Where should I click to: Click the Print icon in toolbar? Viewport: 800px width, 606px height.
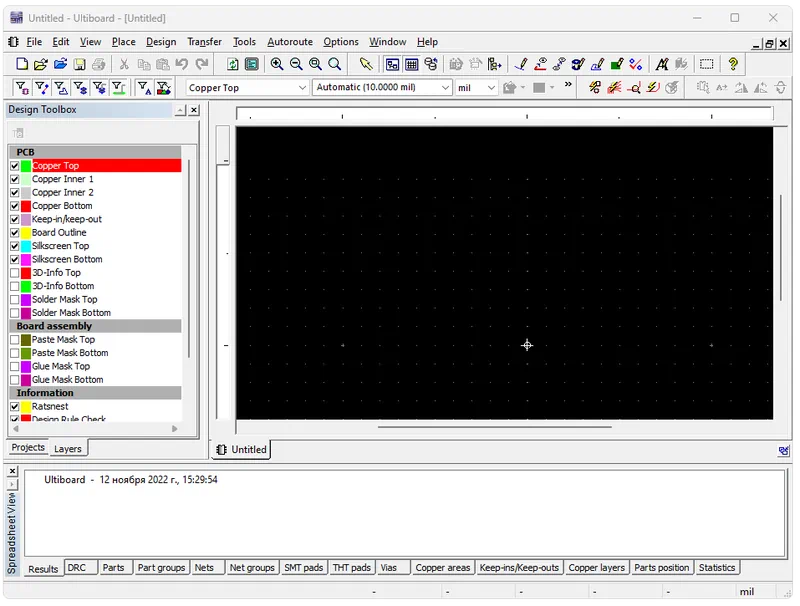coord(99,64)
